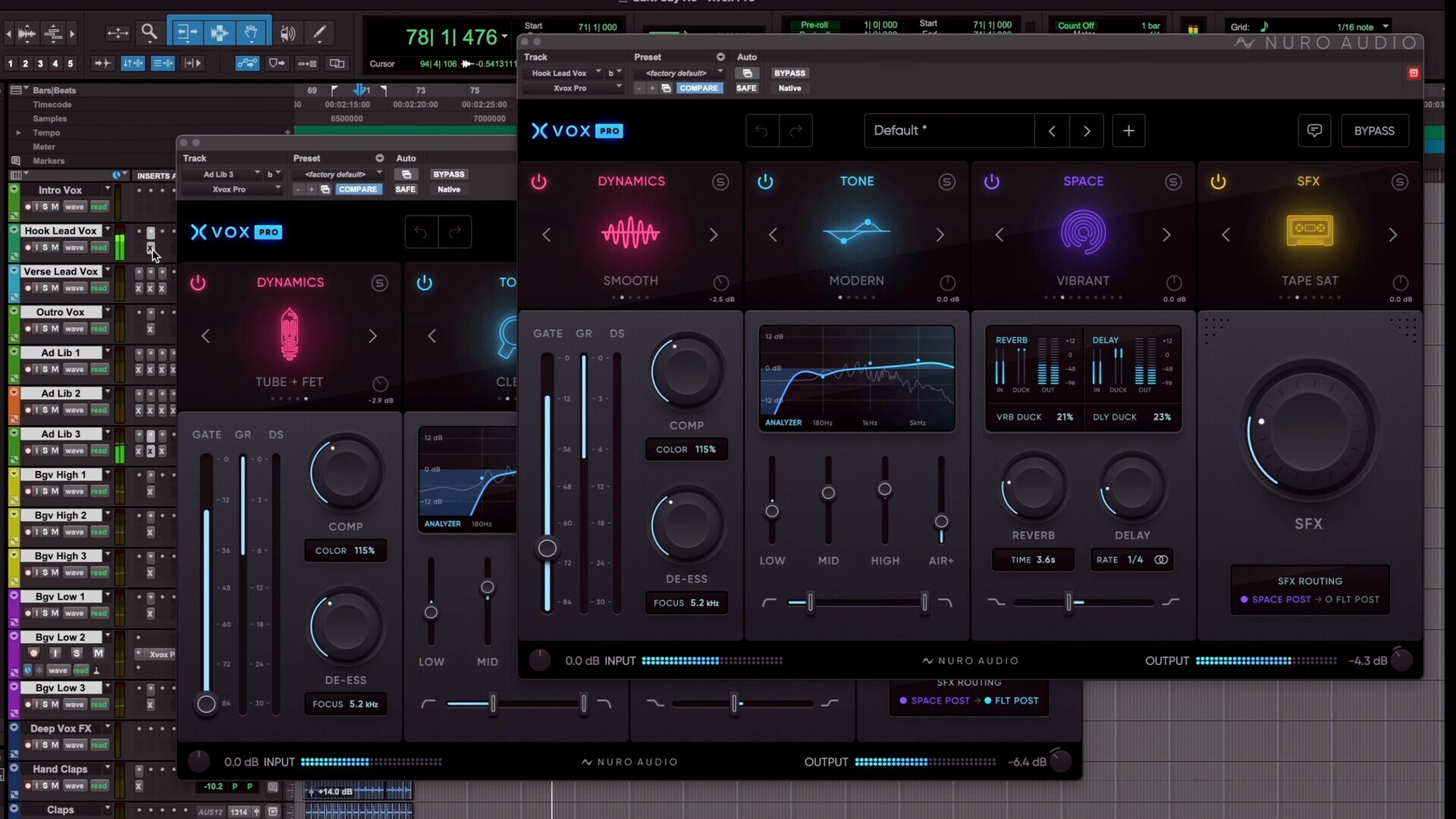Go to previous preset arrow
Screen dimensions: 1456x819
tap(1052, 130)
